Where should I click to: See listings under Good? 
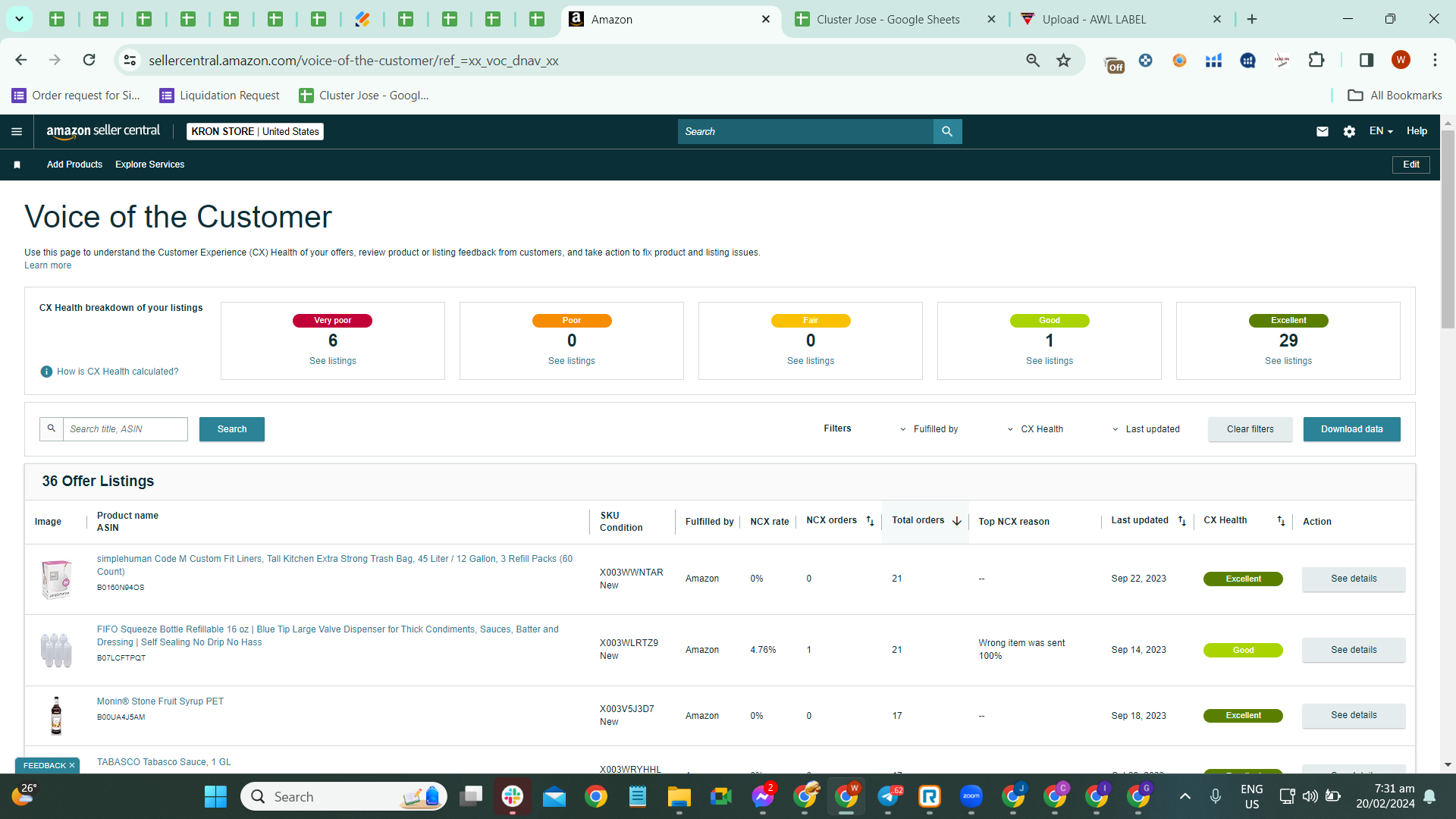(x=1050, y=361)
